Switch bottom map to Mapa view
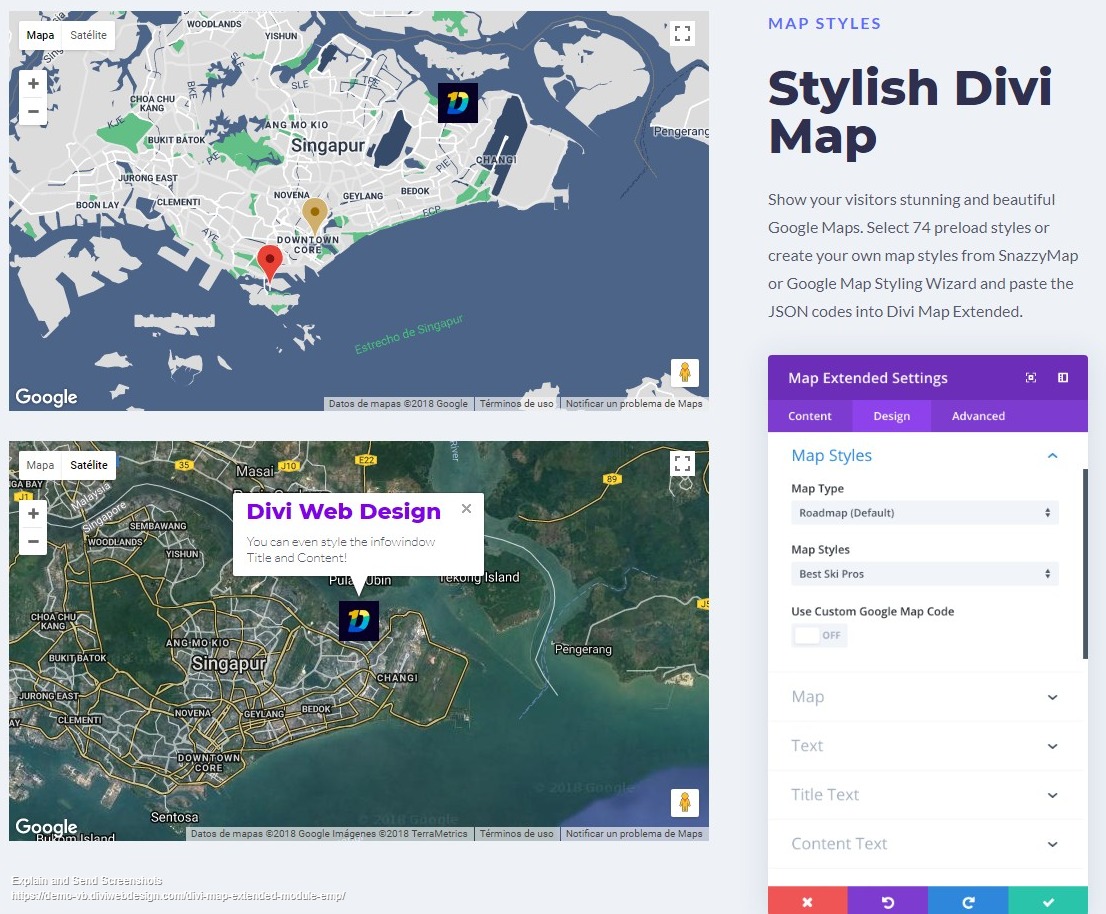This screenshot has height=914, width=1106. (40, 465)
